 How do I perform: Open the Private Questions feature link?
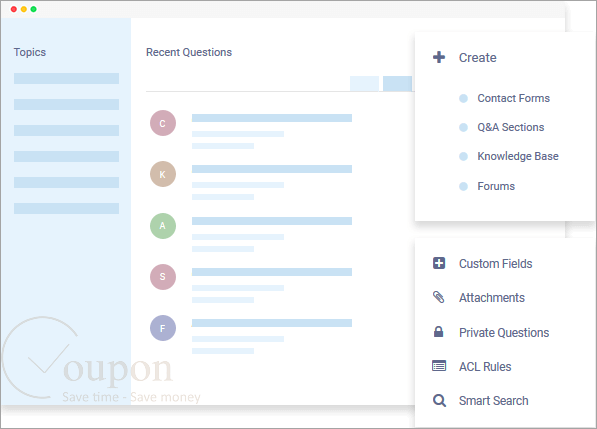point(504,333)
